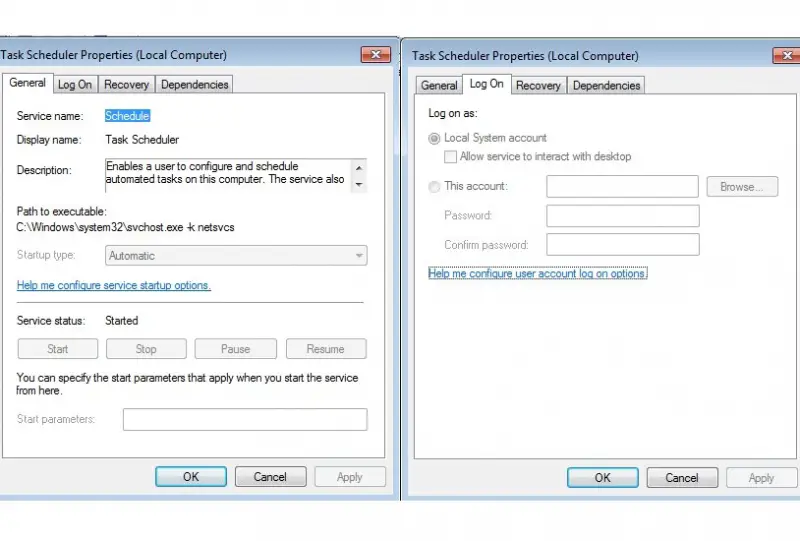Close the right Task Scheduler Properties window
Image resolution: width=800 pixels, height=541 pixels.
click(786, 55)
